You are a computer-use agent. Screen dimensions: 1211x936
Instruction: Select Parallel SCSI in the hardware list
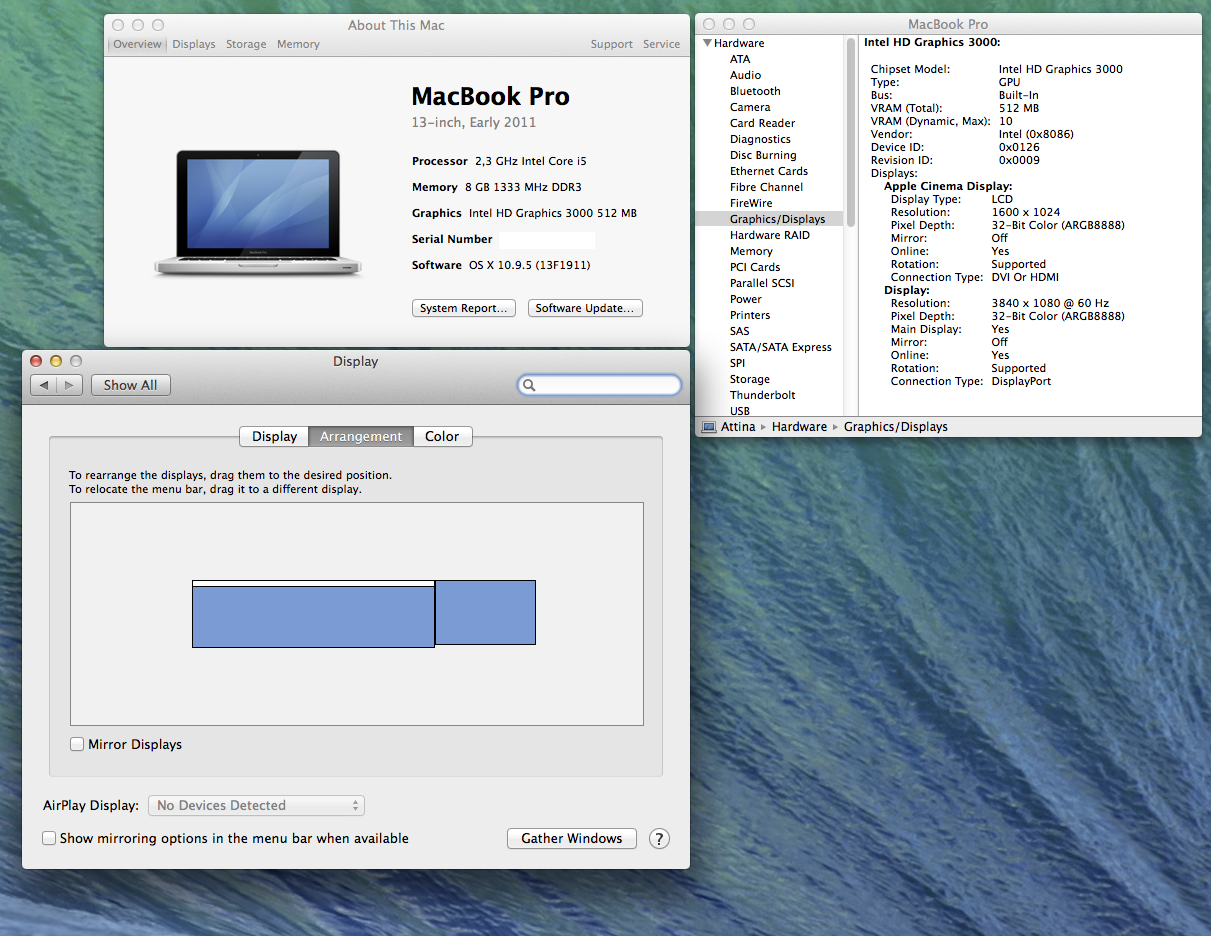762,283
